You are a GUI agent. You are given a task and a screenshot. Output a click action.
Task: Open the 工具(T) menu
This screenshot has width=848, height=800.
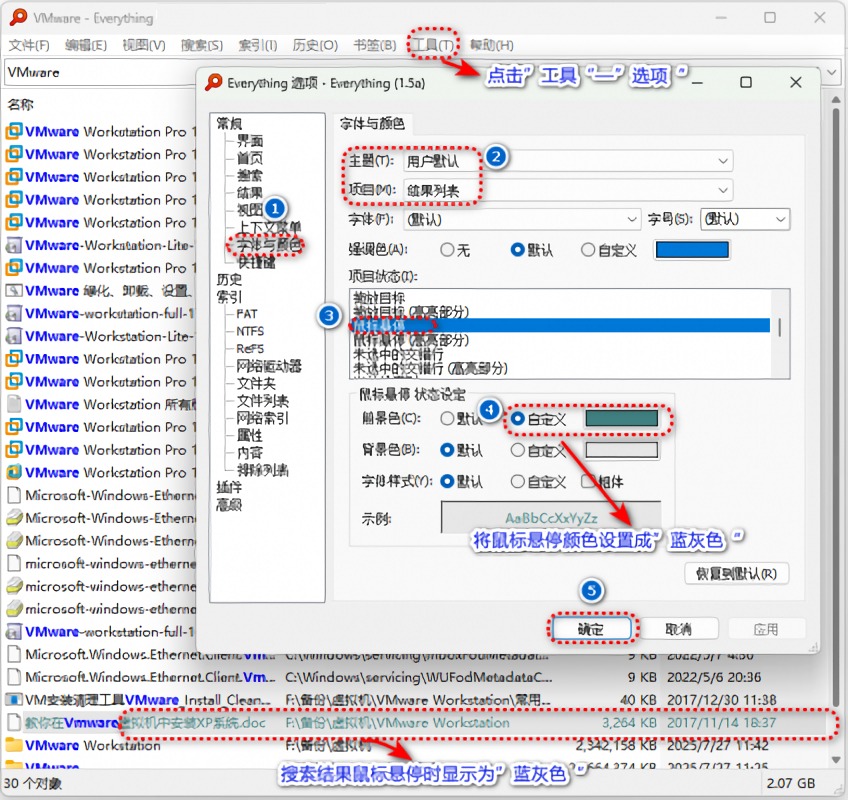[x=433, y=44]
